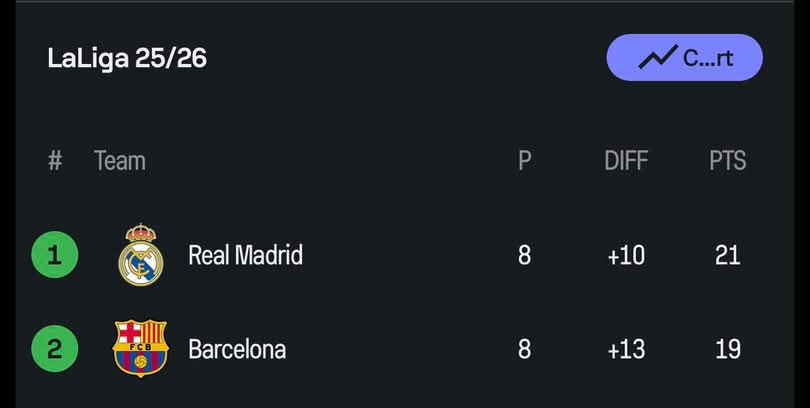Open the chart view button

[685, 57]
